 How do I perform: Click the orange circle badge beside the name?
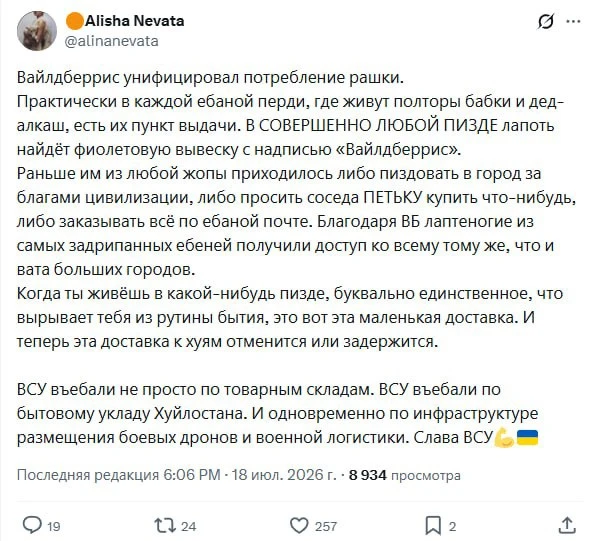click(75, 21)
